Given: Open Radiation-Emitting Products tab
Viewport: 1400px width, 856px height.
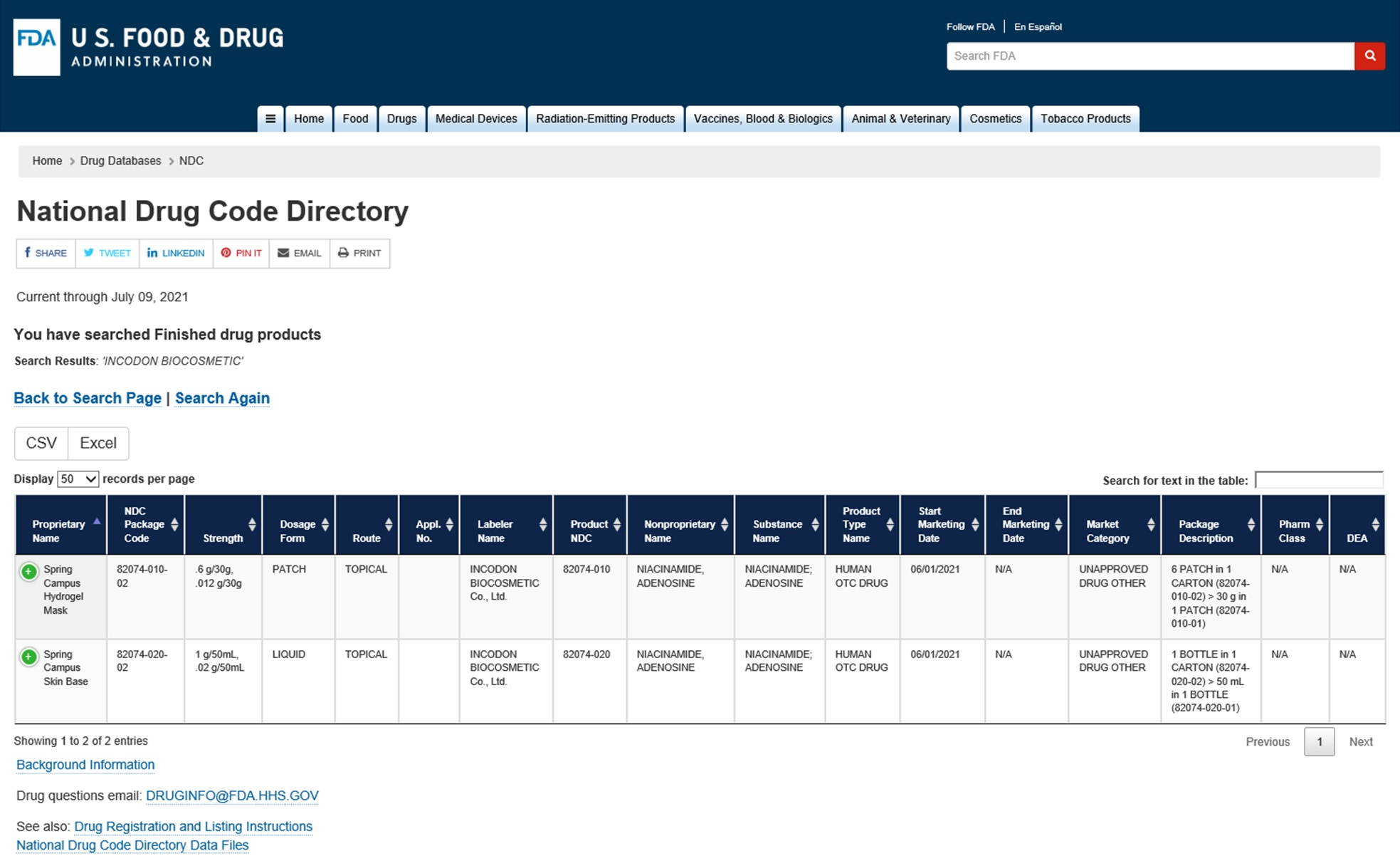Looking at the screenshot, I should click(606, 119).
